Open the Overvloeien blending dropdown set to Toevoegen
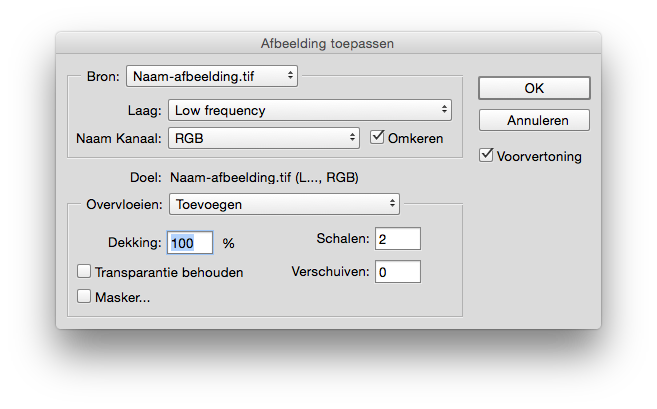The height and width of the screenshot is (409, 657). pyautogui.click(x=284, y=204)
